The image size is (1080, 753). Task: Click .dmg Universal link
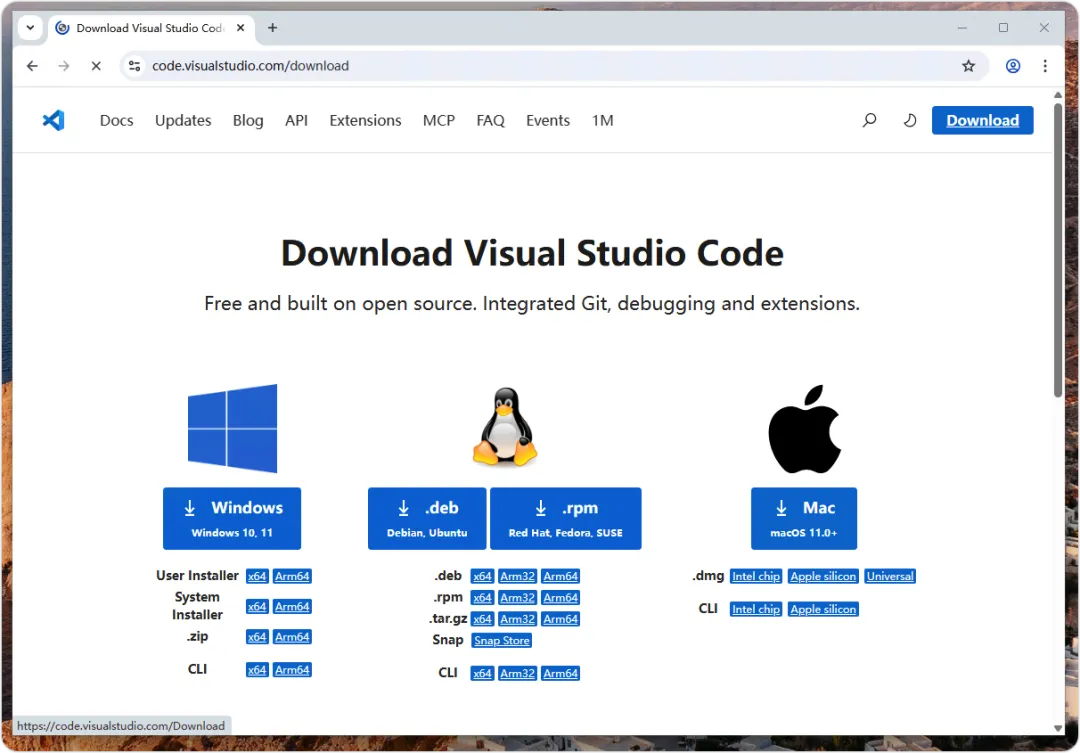coord(890,577)
